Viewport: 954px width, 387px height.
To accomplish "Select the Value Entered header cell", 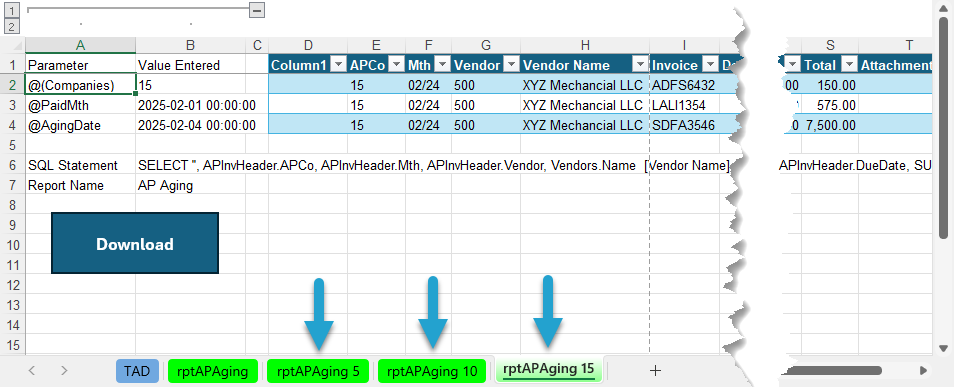I will [190, 64].
